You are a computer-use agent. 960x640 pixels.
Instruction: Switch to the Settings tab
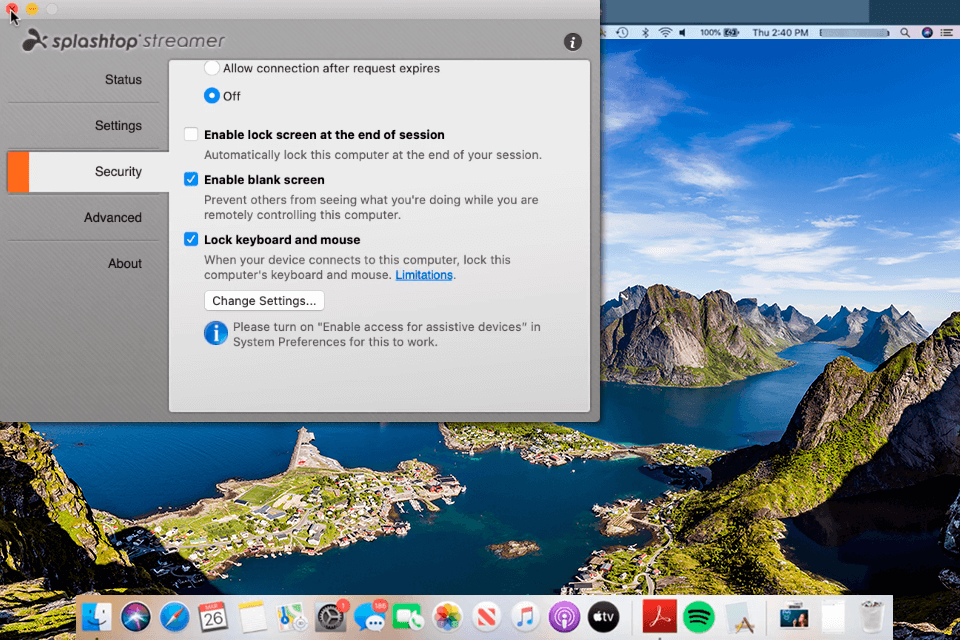click(x=118, y=126)
